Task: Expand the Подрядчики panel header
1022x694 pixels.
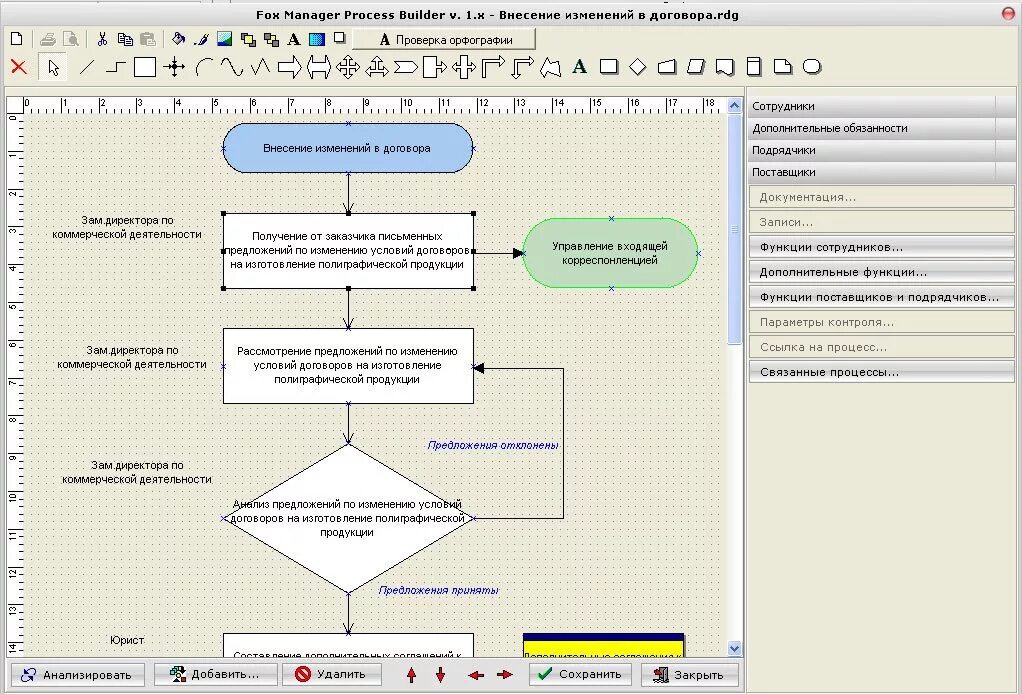Action: (882, 151)
